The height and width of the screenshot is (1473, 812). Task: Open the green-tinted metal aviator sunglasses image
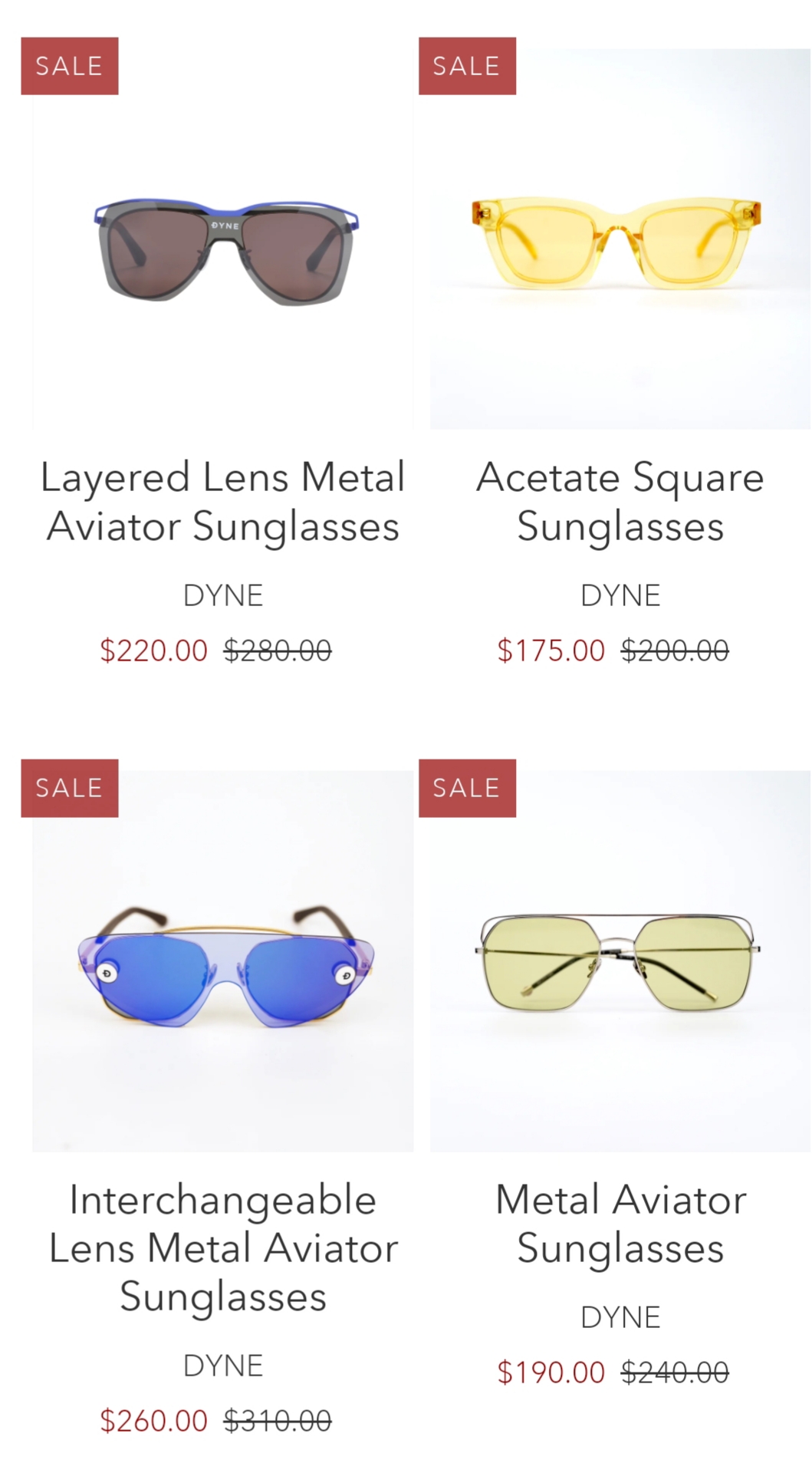620,961
